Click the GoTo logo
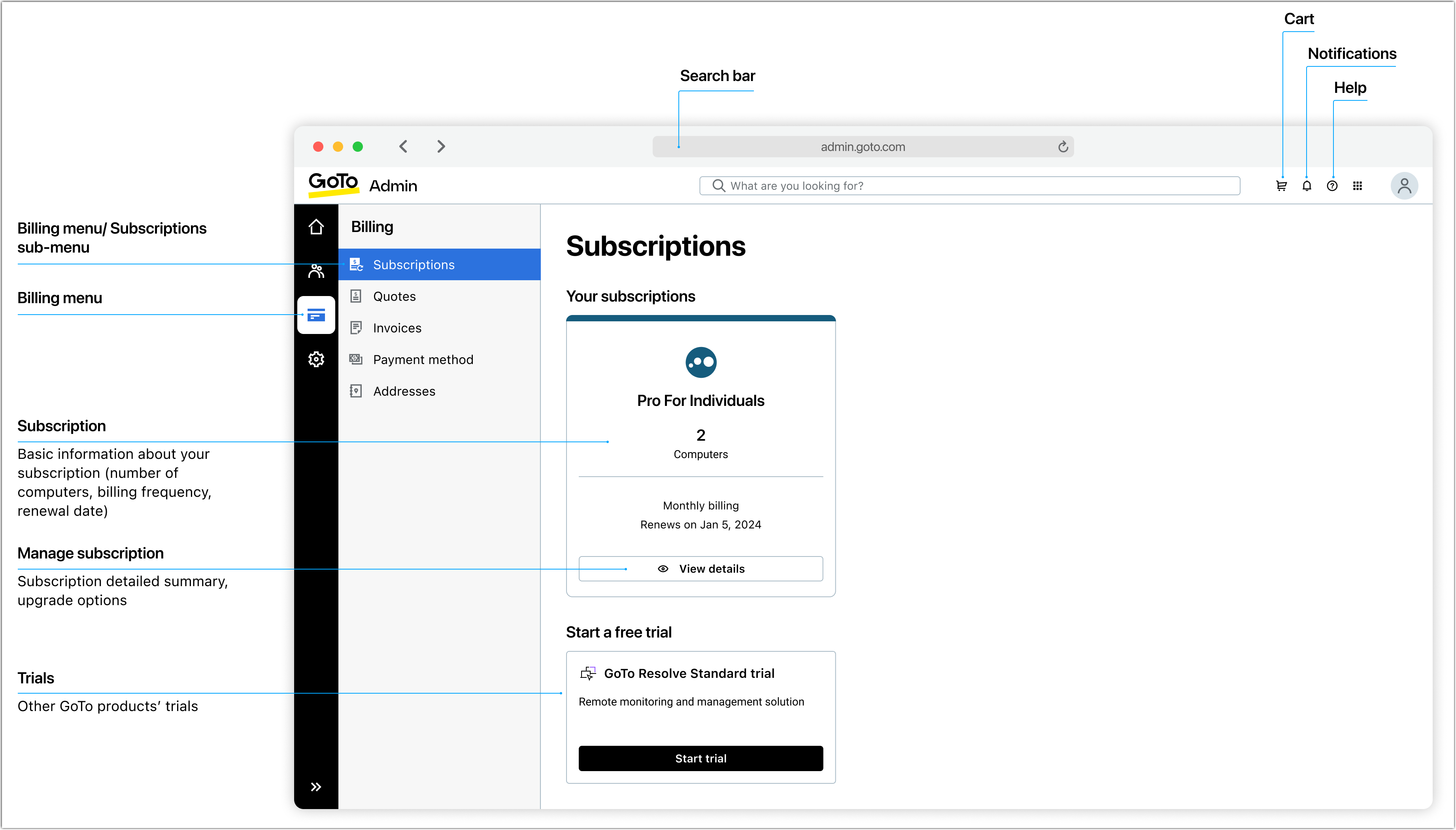The image size is (1456, 830). point(334,185)
